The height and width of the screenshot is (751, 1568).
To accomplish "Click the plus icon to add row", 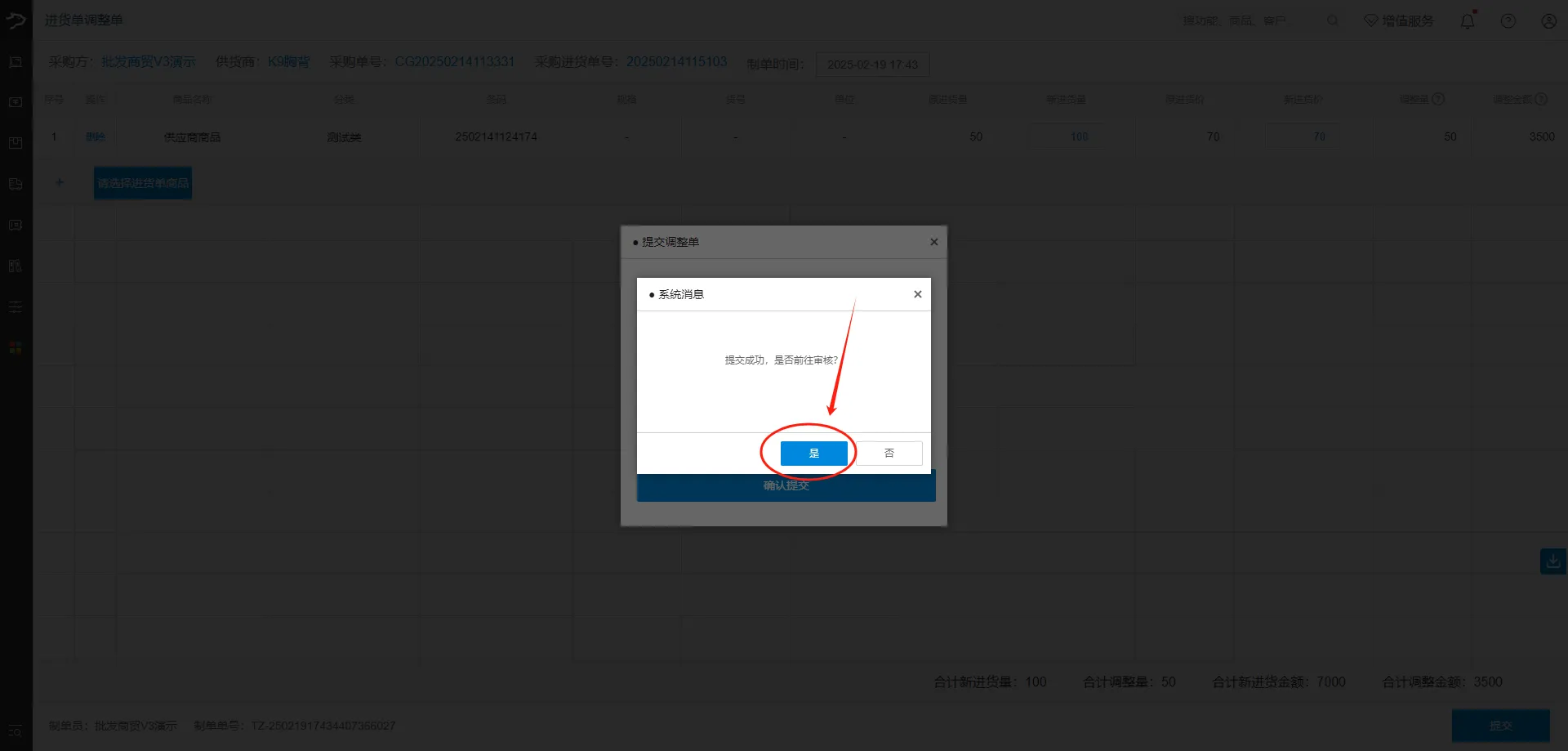I will [x=59, y=182].
